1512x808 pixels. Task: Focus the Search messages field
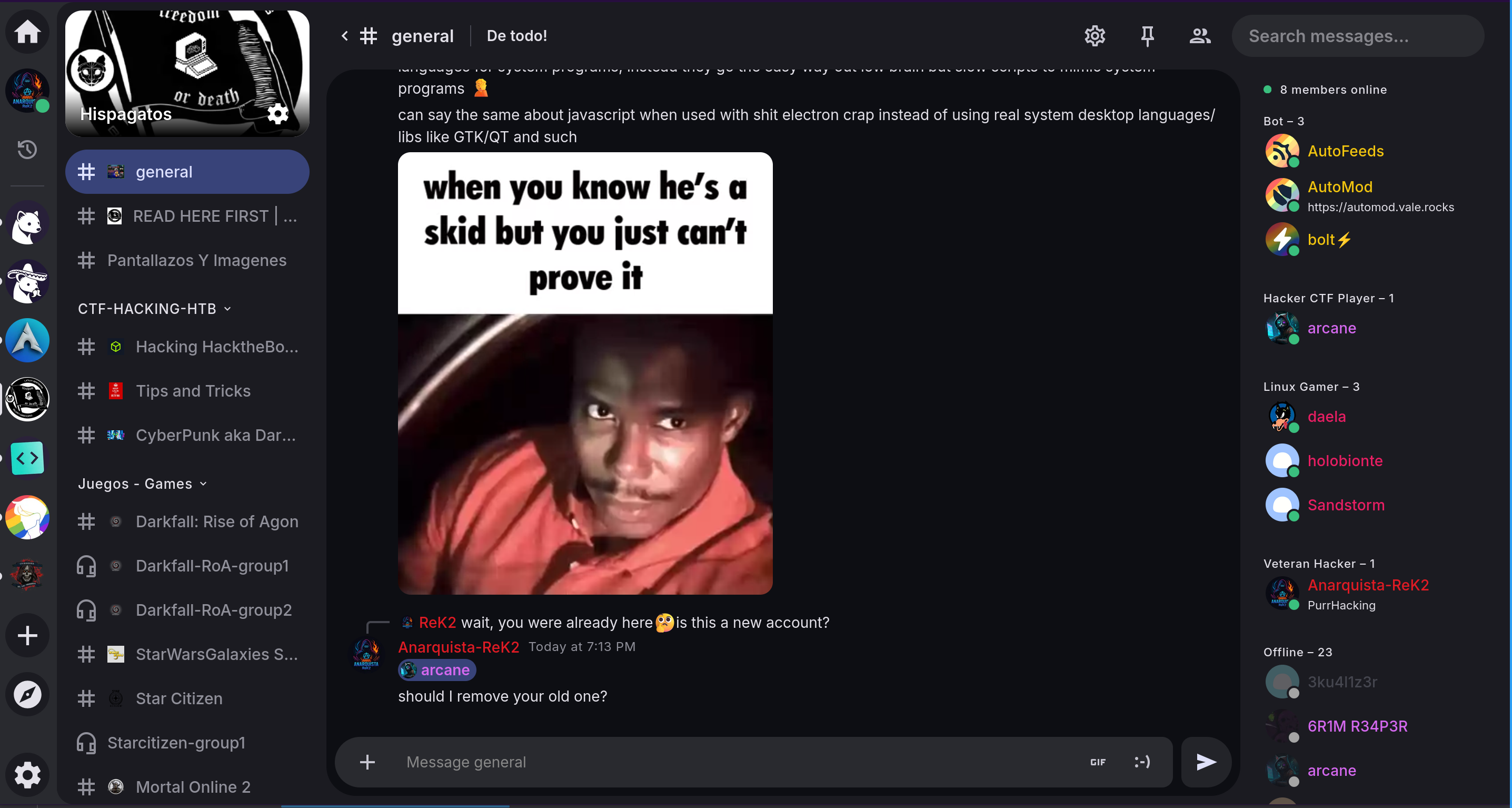click(x=1358, y=36)
